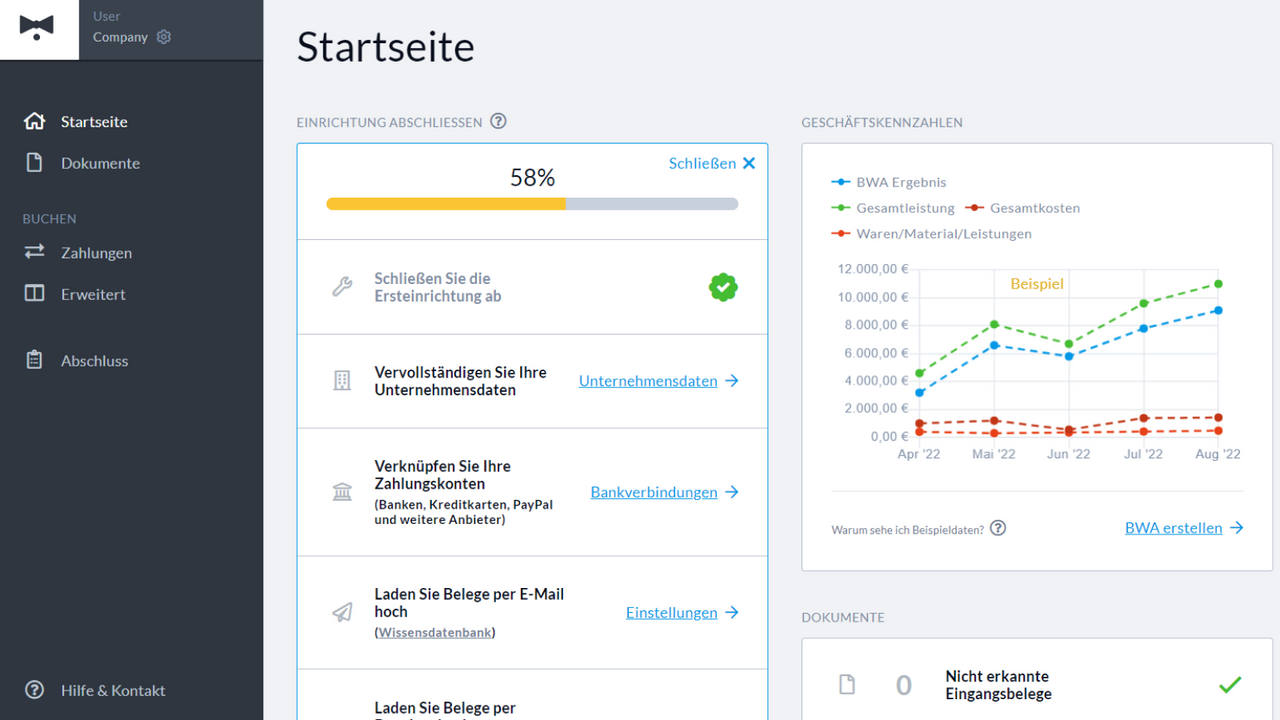The width and height of the screenshot is (1280, 720).
Task: Open company settings gear icon
Action: pos(164,37)
